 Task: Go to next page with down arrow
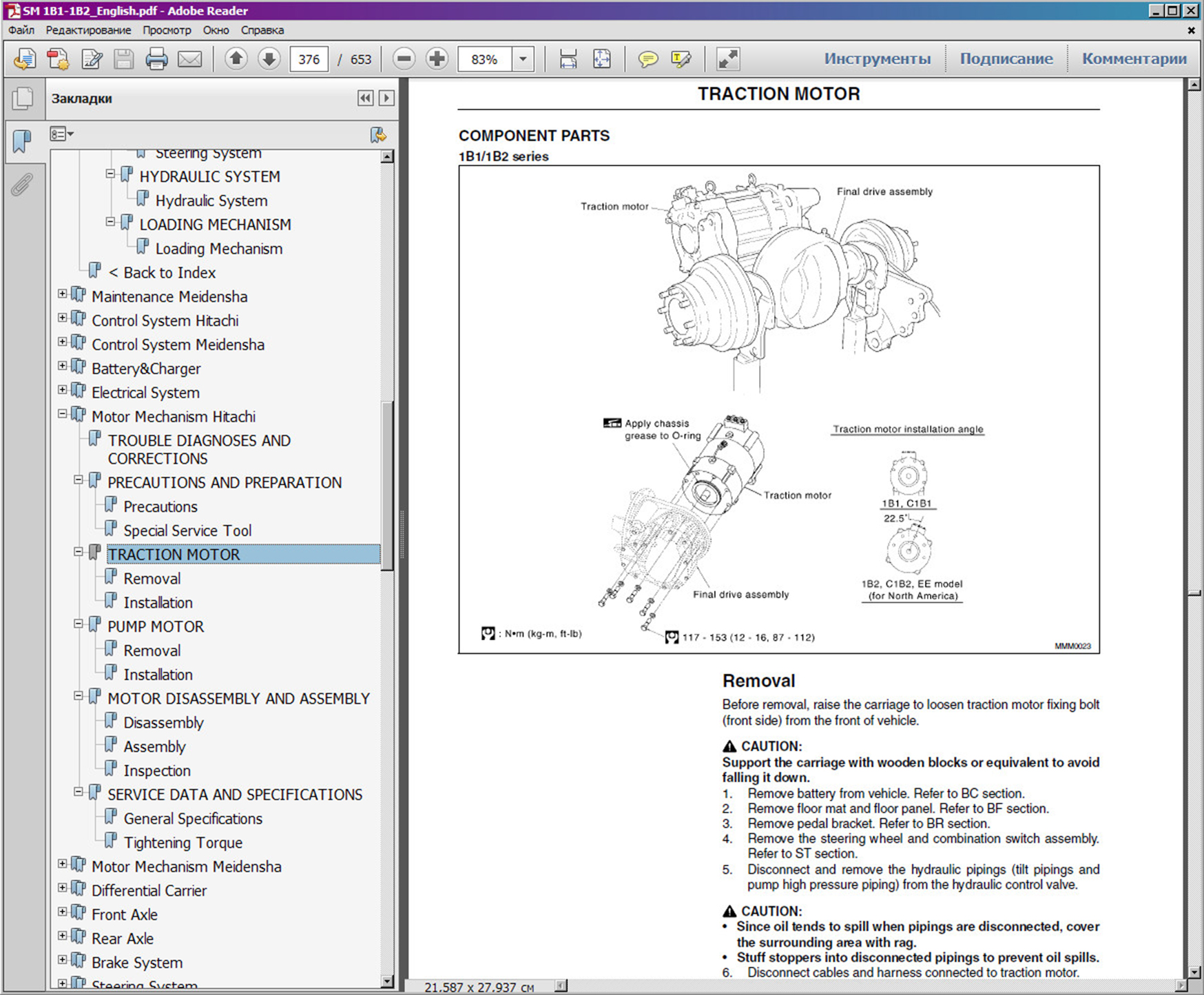(x=269, y=59)
